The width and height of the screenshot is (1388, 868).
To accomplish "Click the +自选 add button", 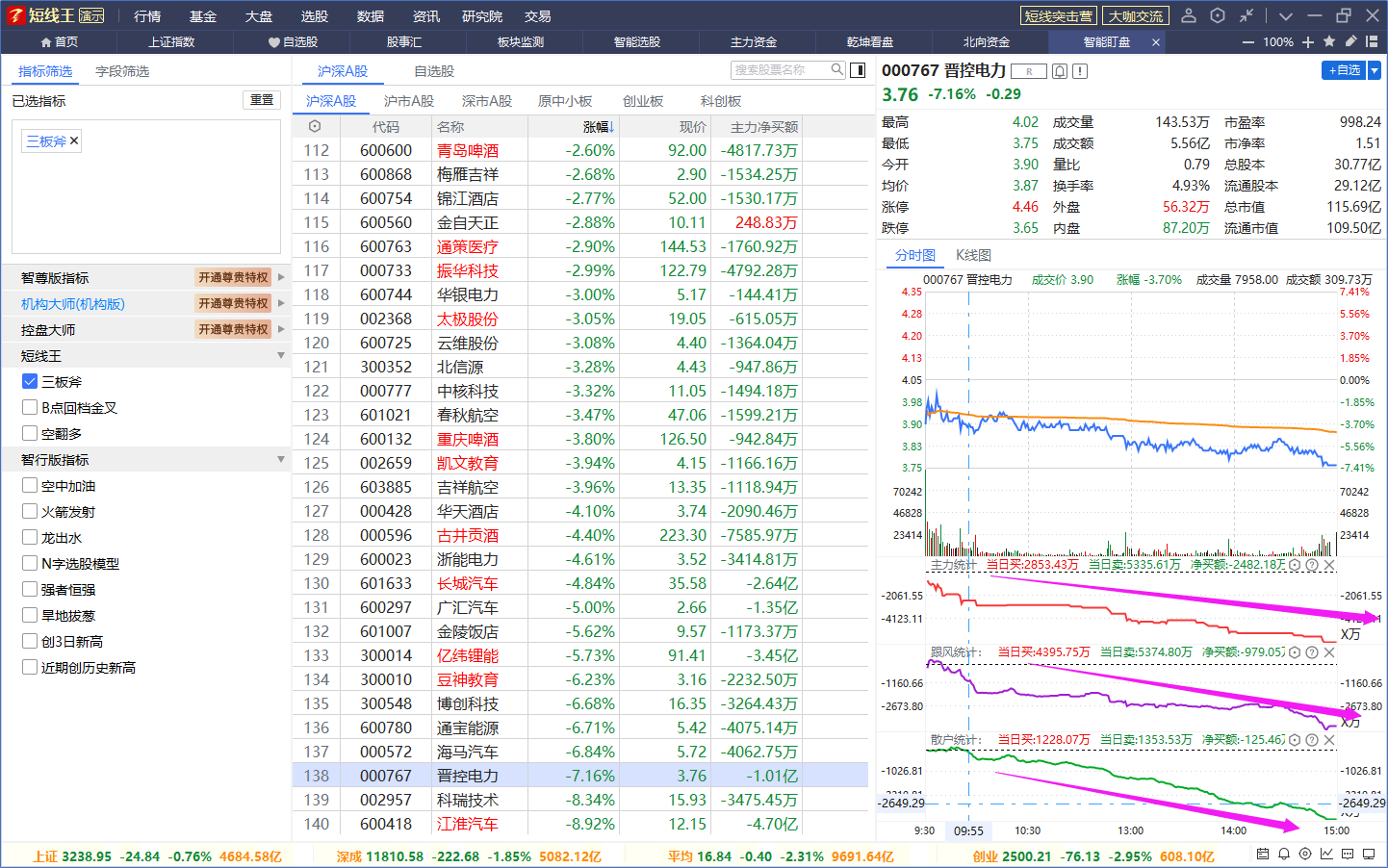I will (x=1344, y=70).
